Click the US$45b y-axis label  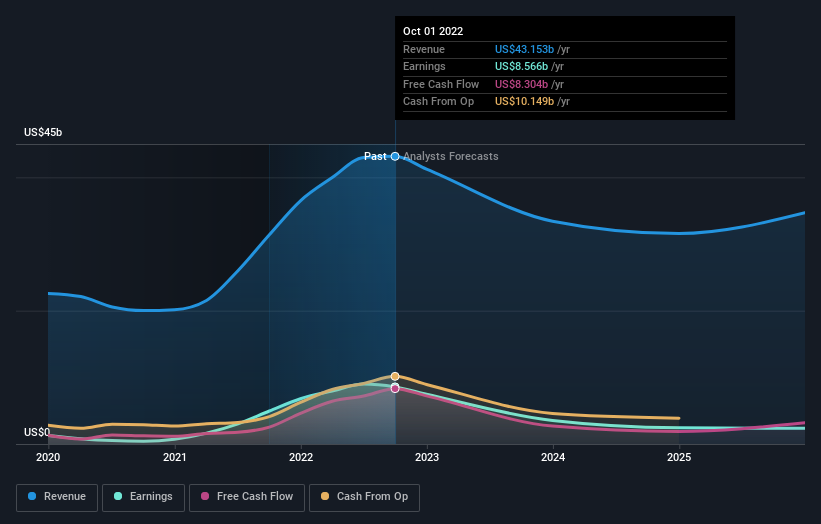tap(43, 132)
